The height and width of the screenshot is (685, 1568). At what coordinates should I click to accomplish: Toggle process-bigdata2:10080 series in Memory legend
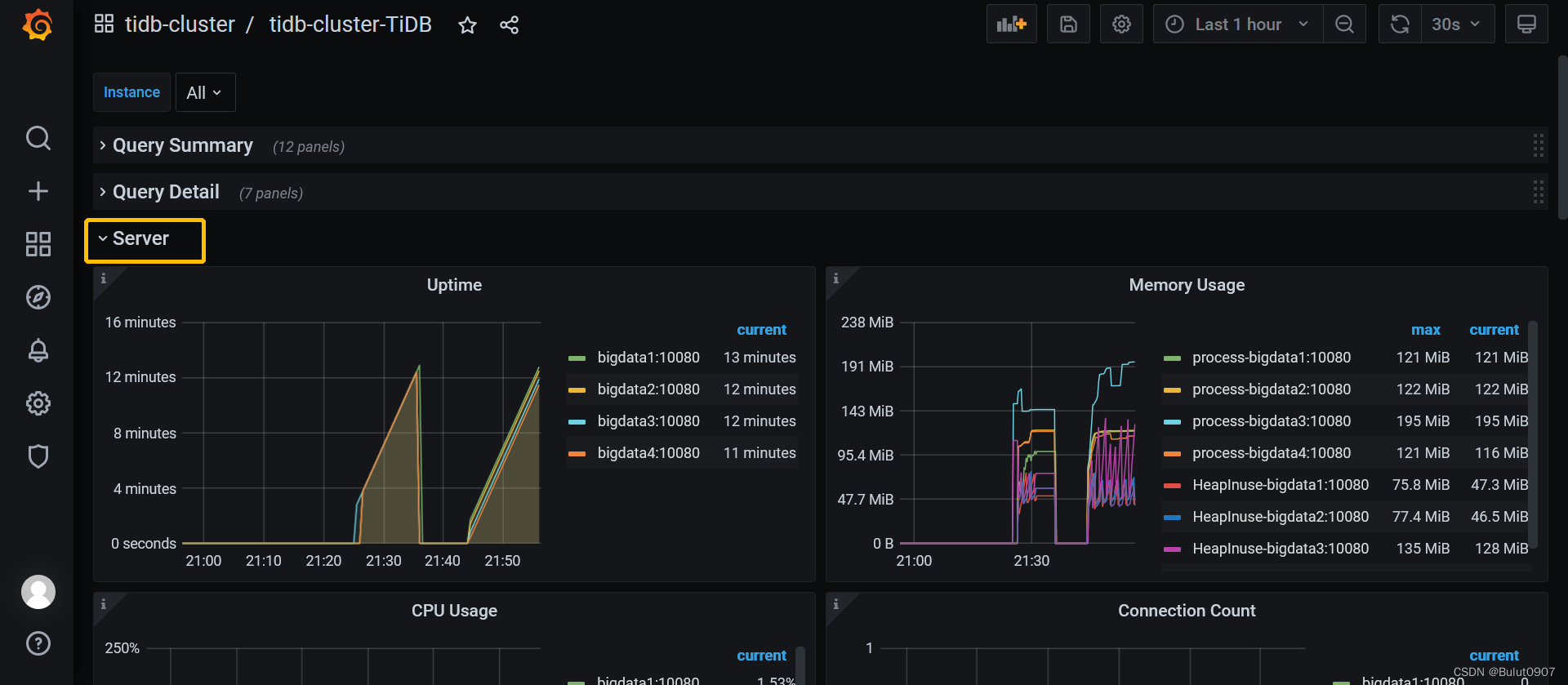tap(1272, 389)
